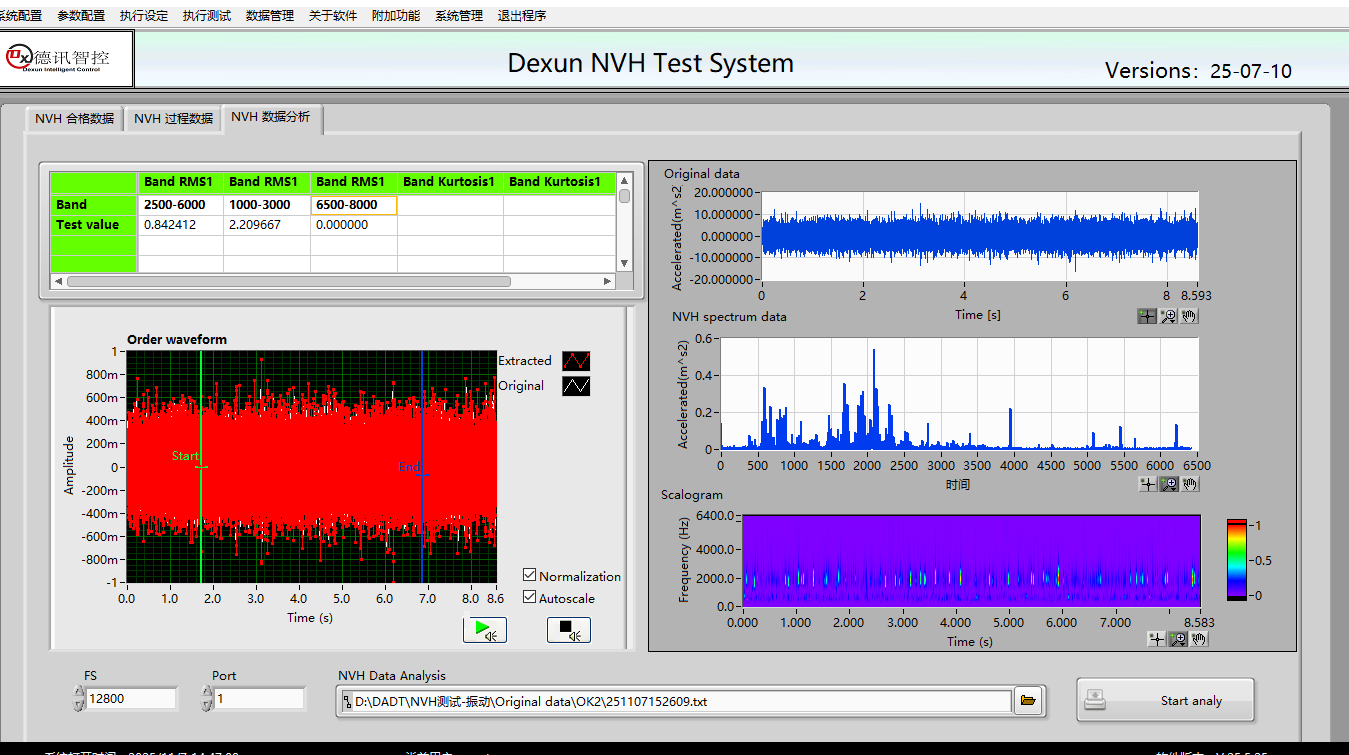Select cursor tool on Original data graph

(1147, 316)
